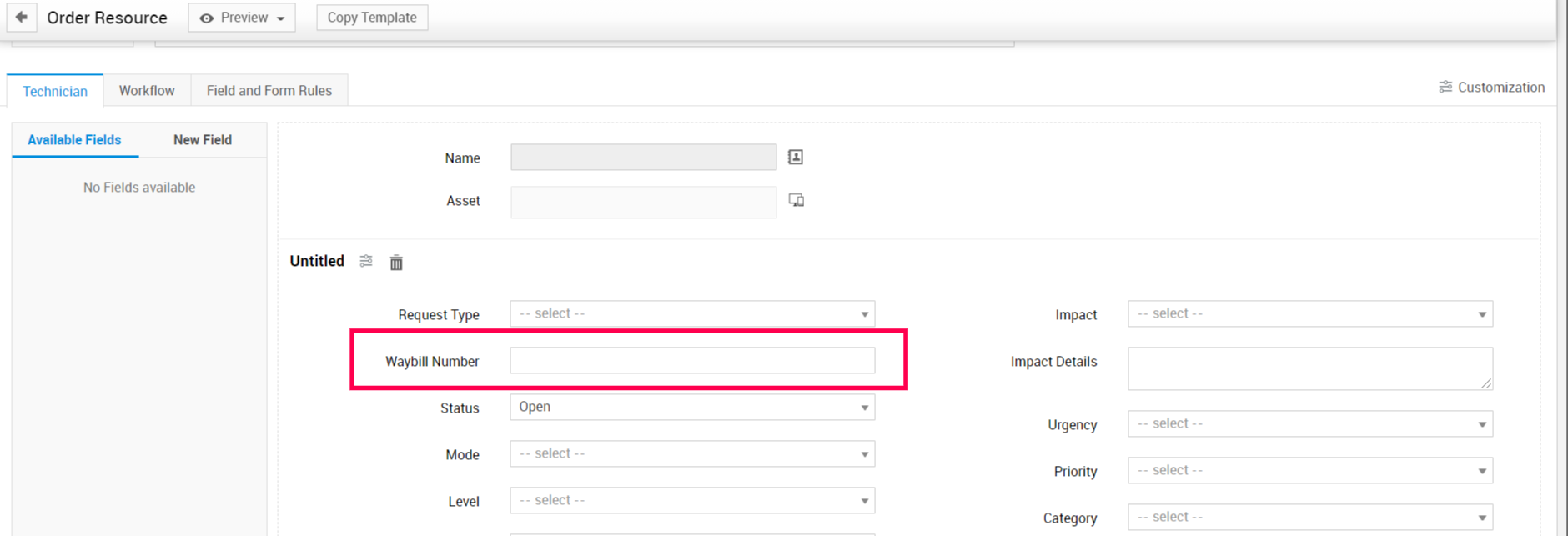Click the Asset selector icon
The height and width of the screenshot is (536, 1568).
coord(797,200)
